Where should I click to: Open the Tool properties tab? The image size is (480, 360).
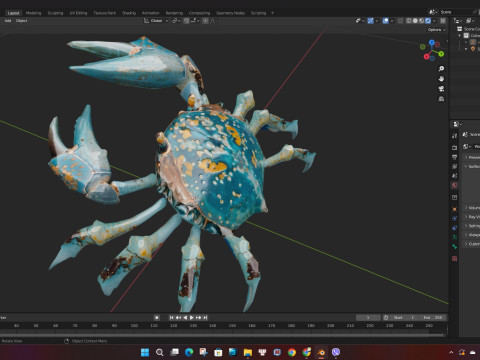454,136
